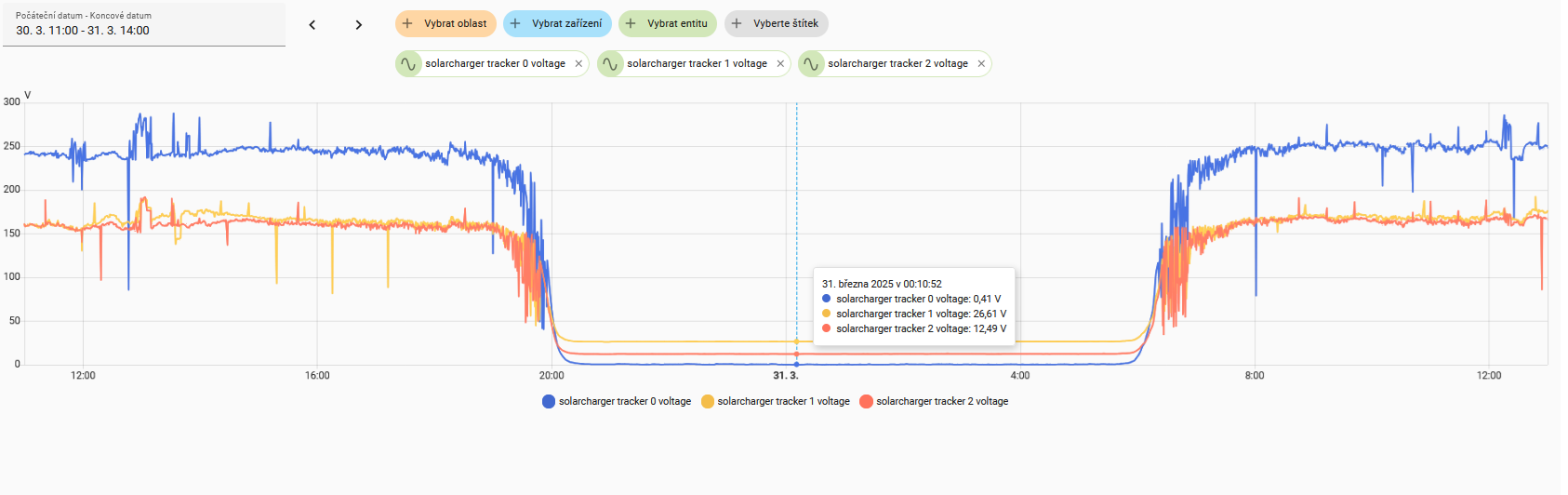Go to the previous time period arrow

point(312,25)
